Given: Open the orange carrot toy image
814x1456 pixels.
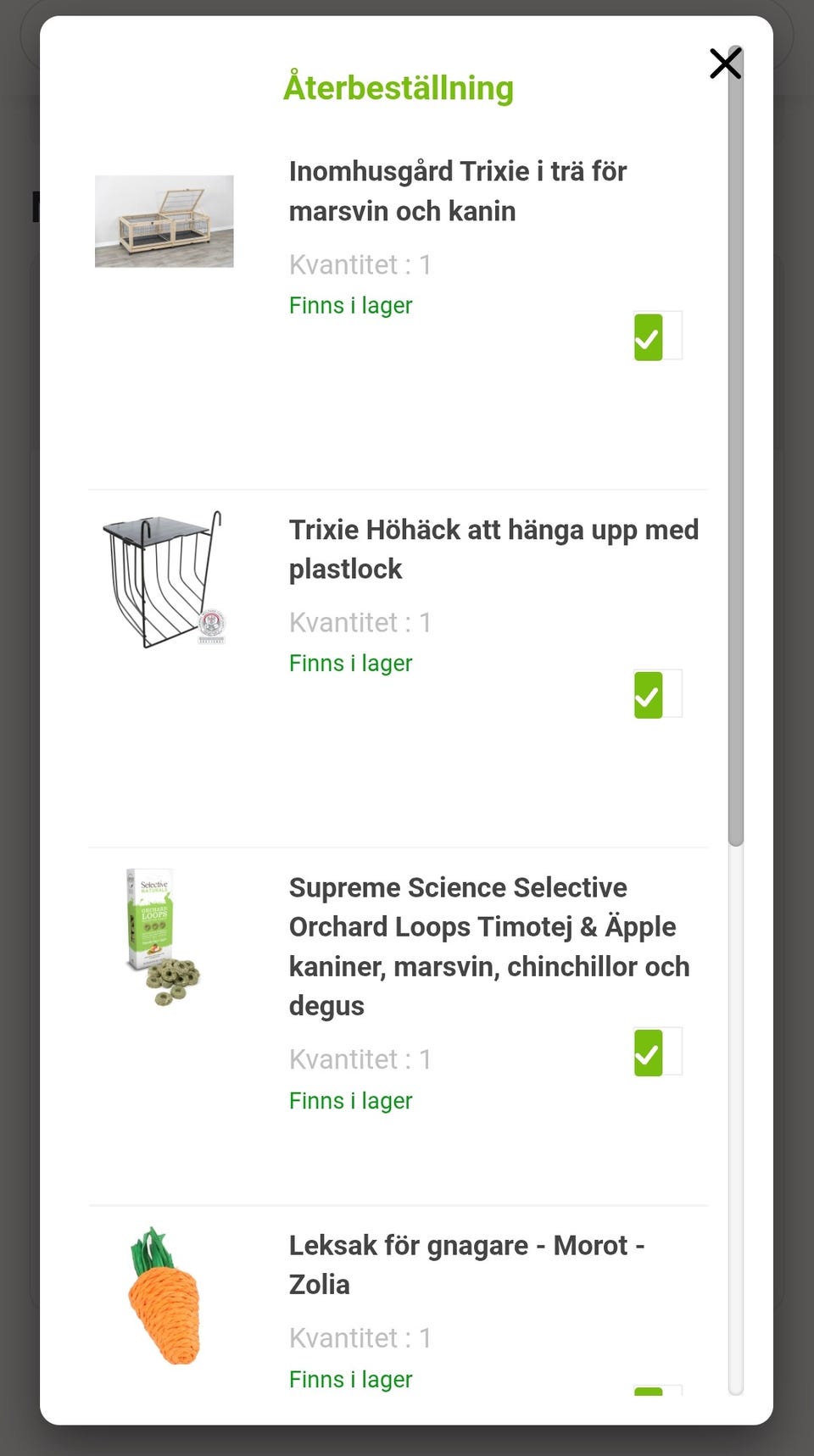Looking at the screenshot, I should pyautogui.click(x=164, y=1296).
